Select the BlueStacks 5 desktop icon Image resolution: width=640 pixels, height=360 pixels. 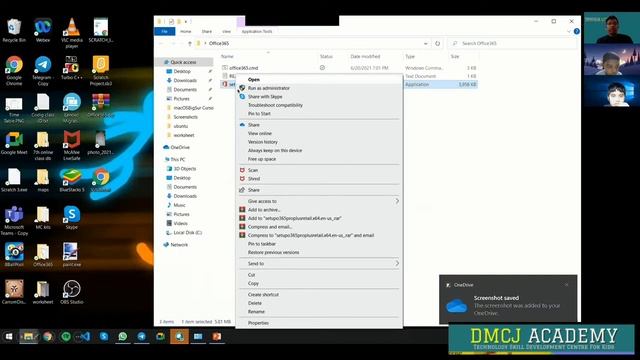[x=72, y=181]
